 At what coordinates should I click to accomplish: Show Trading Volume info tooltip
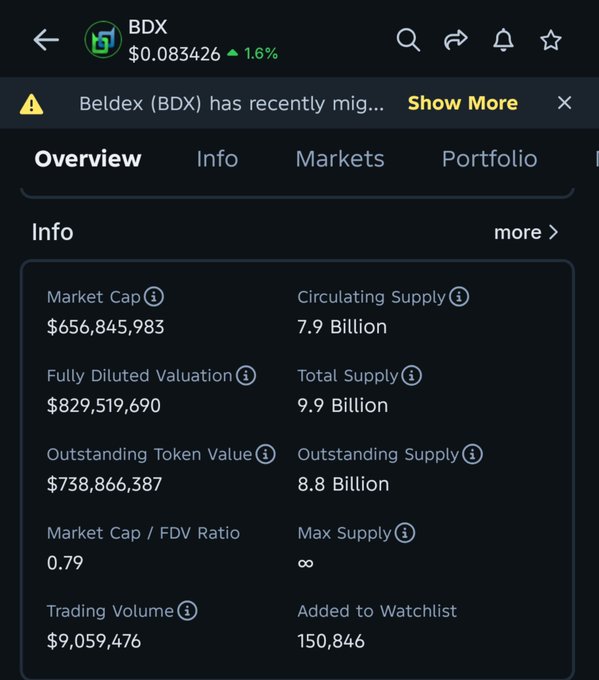pos(187,611)
